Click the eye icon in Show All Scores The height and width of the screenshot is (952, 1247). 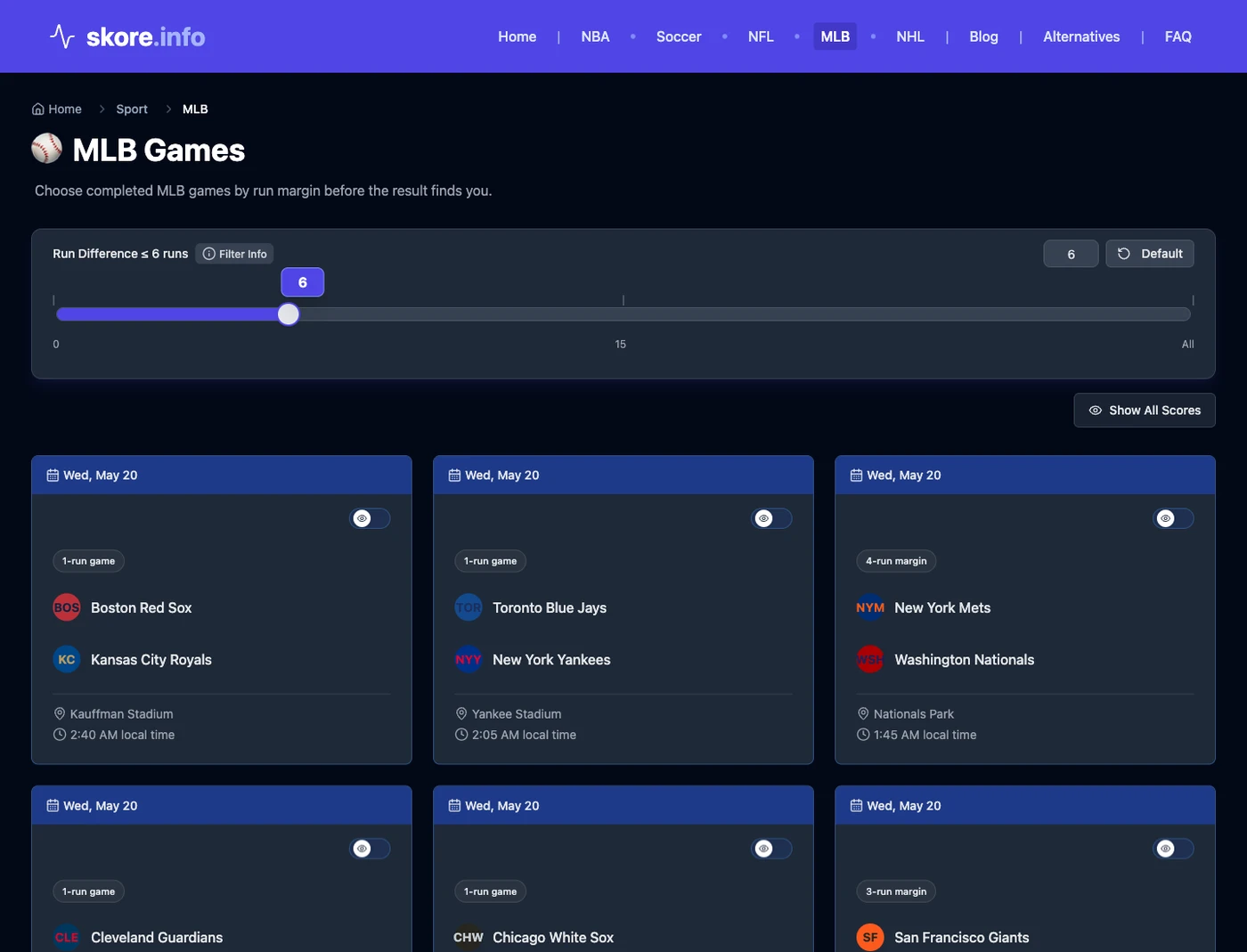1096,411
